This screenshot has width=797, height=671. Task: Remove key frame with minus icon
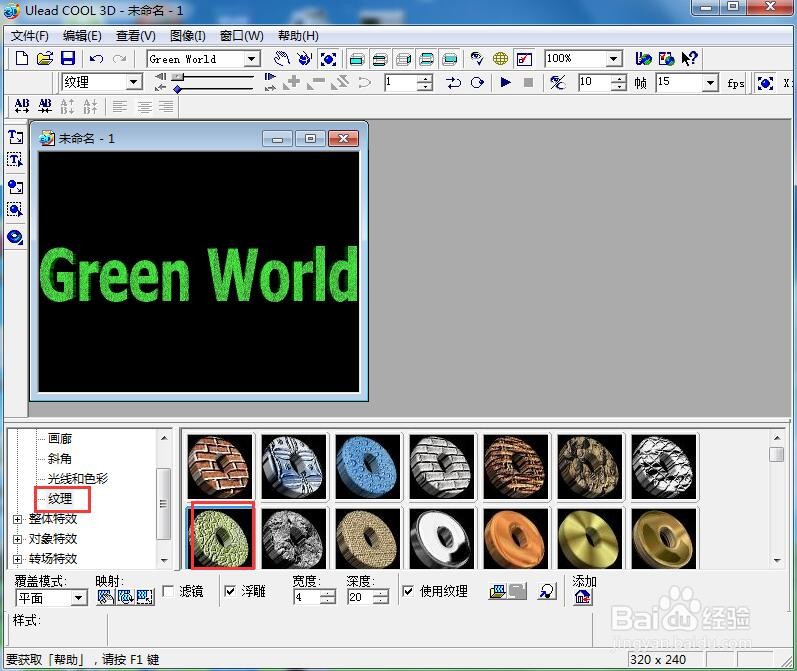[317, 82]
